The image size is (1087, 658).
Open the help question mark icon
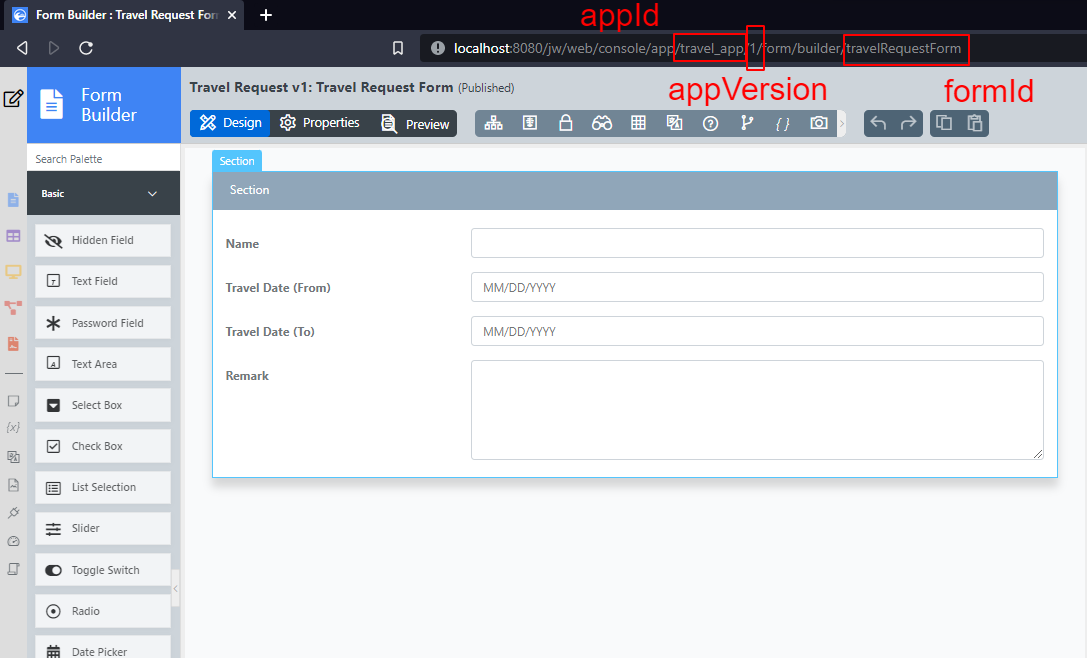710,123
